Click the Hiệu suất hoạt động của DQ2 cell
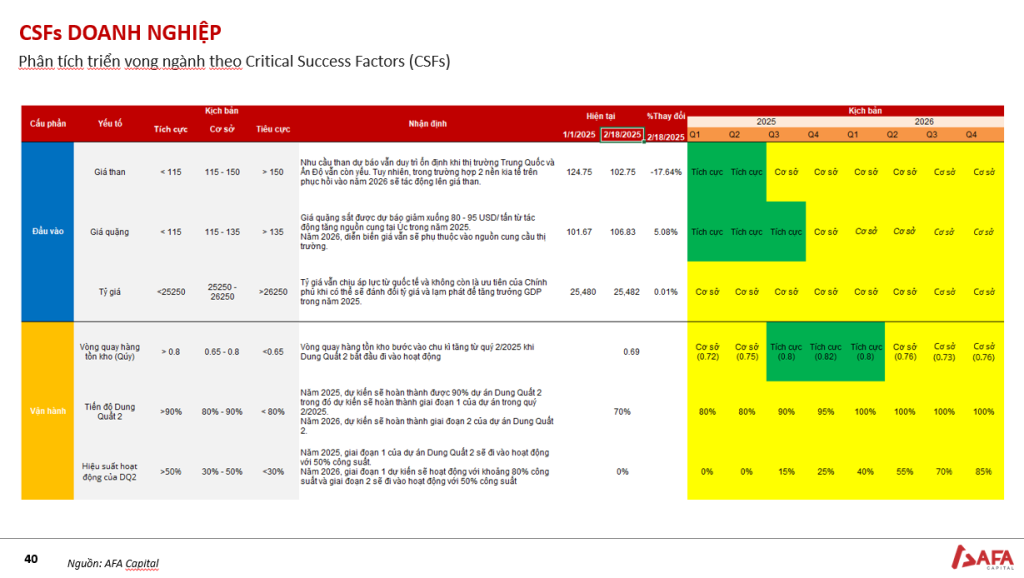1024x578 pixels. pyautogui.click(x=110, y=472)
